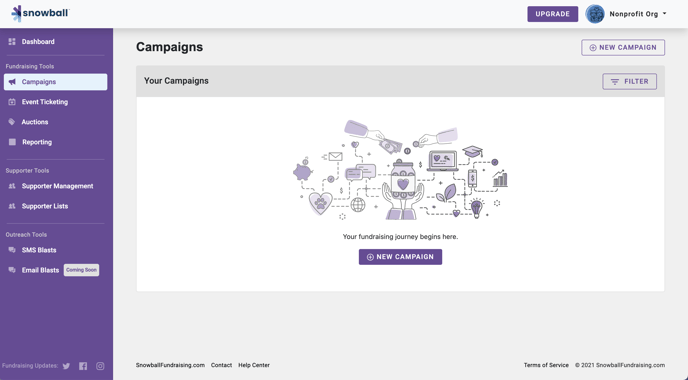688x380 pixels.
Task: Select Supporter Management menu item
Action: tap(55, 186)
